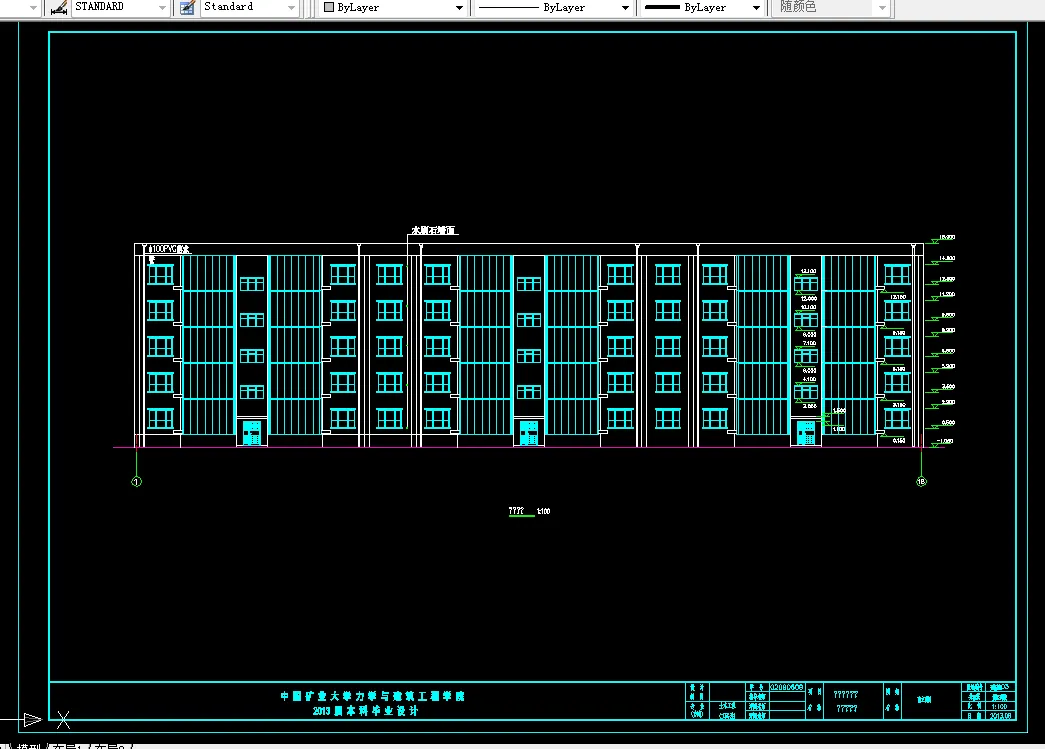Select axis bubble number 1
Viewport: 1045px width, 749px height.
(137, 482)
